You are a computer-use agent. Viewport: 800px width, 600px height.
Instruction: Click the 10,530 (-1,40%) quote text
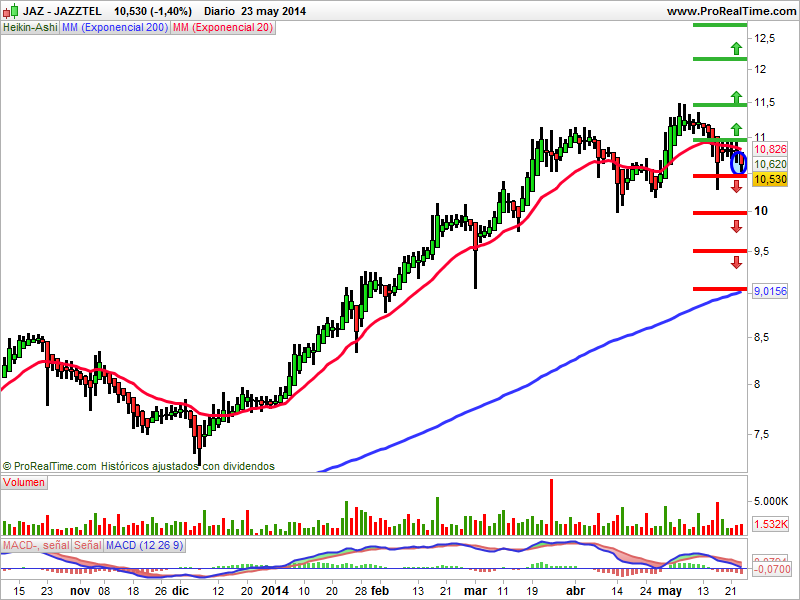(x=153, y=11)
